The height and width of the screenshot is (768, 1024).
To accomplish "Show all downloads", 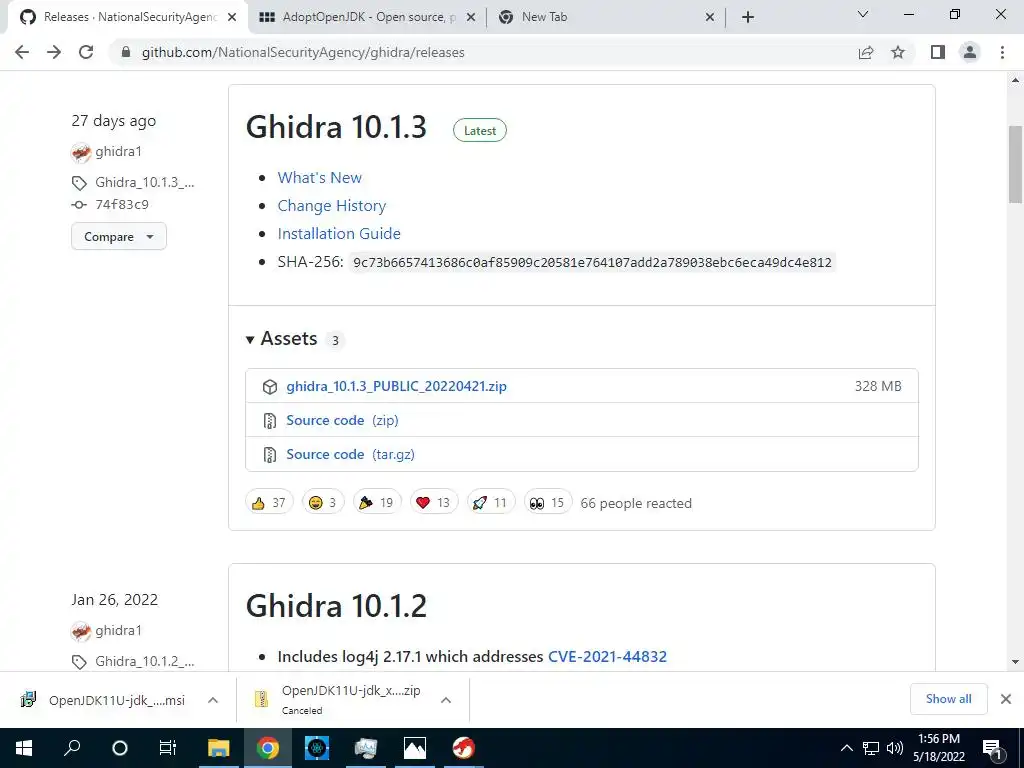I will [x=948, y=699].
